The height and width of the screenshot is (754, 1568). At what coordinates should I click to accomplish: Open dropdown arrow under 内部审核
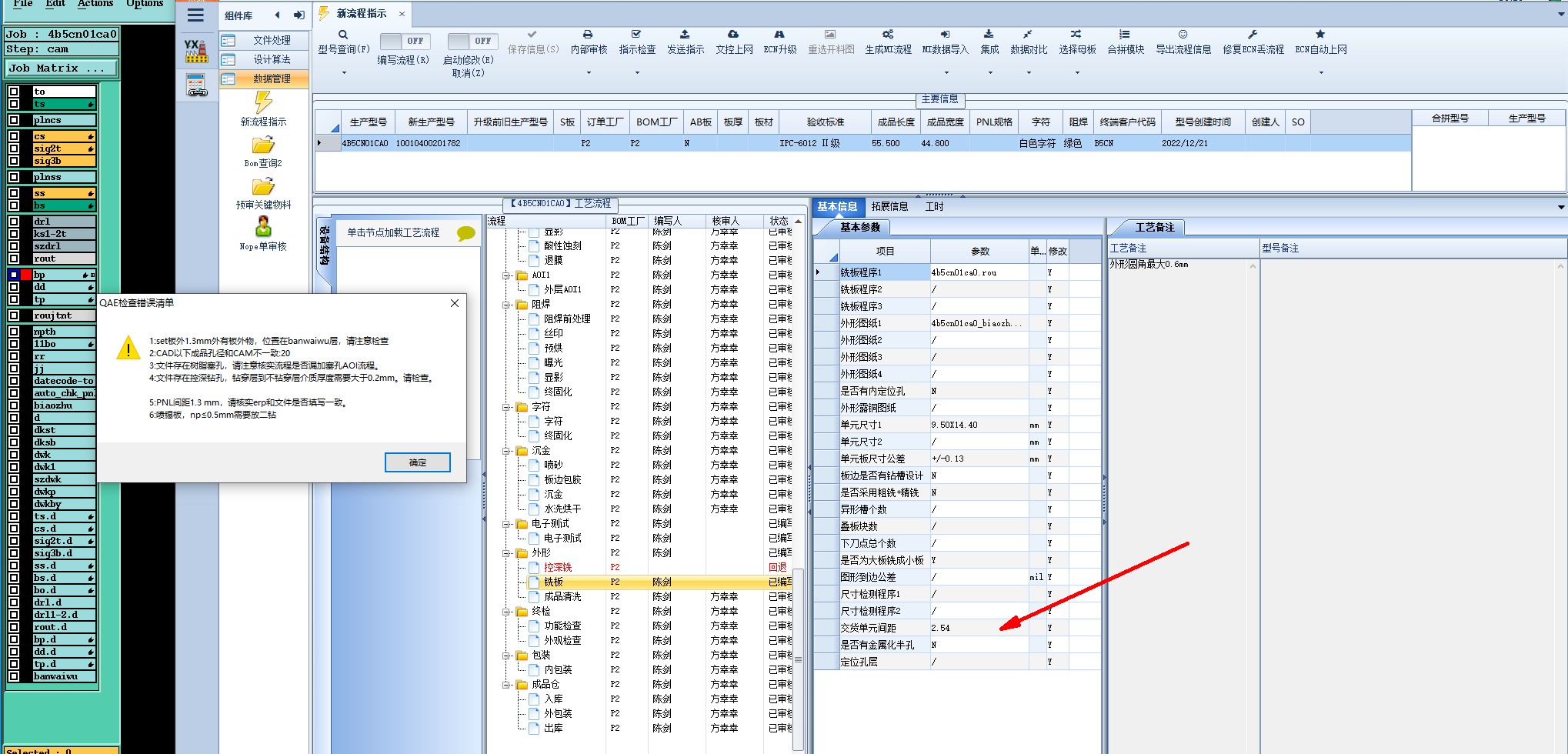[x=589, y=73]
